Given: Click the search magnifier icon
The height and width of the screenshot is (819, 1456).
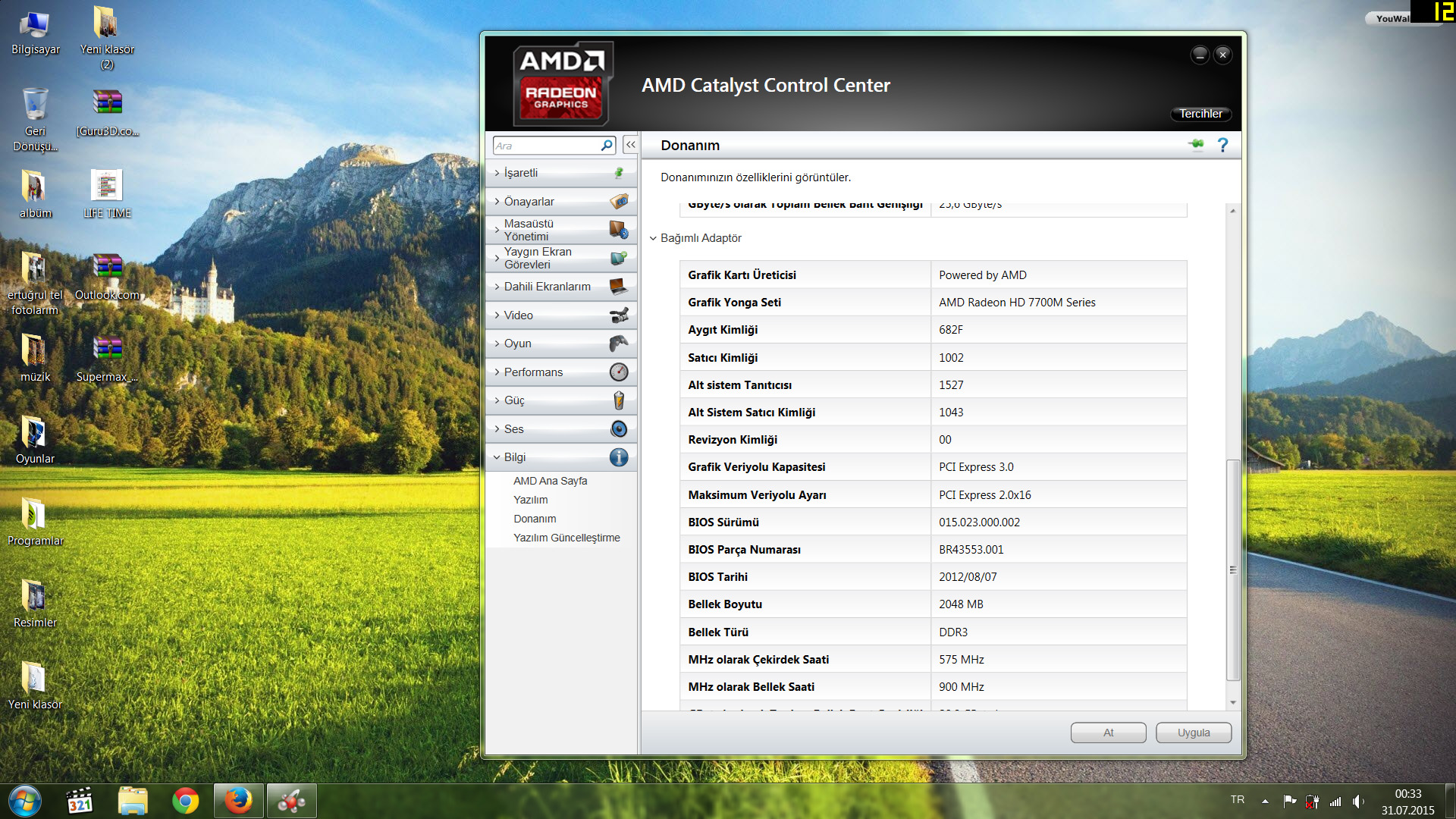Looking at the screenshot, I should coord(607,145).
